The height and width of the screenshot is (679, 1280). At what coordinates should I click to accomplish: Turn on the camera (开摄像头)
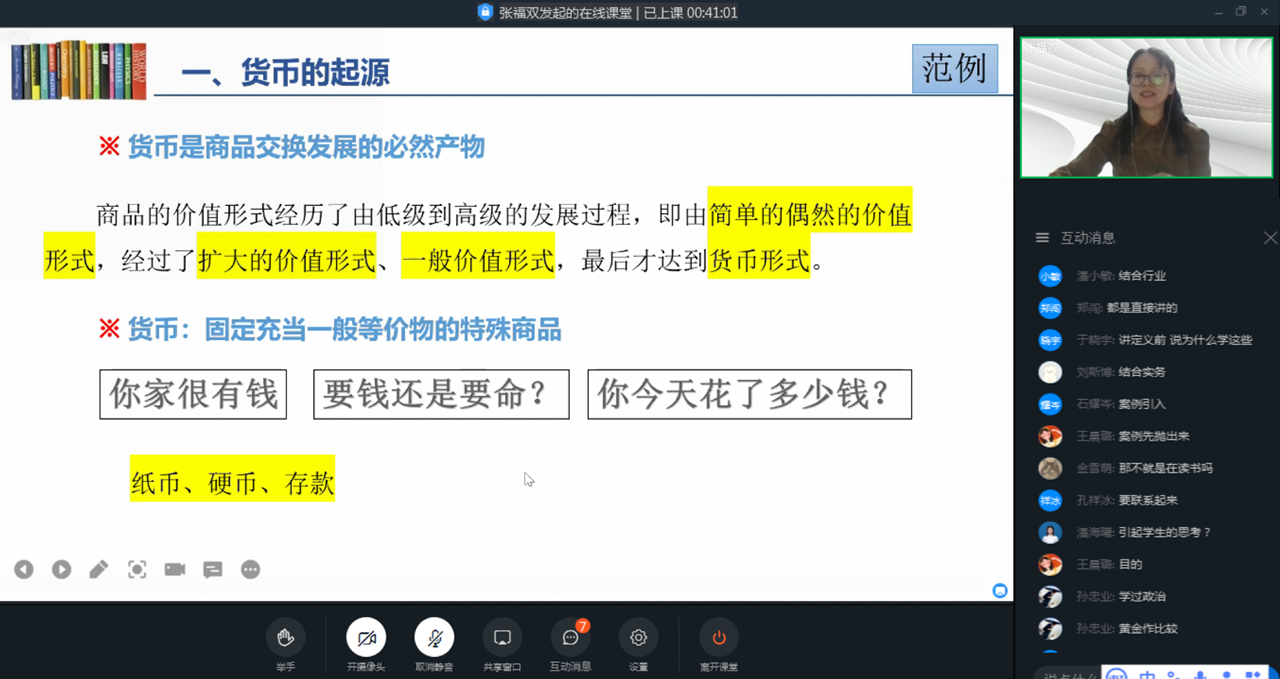366,638
